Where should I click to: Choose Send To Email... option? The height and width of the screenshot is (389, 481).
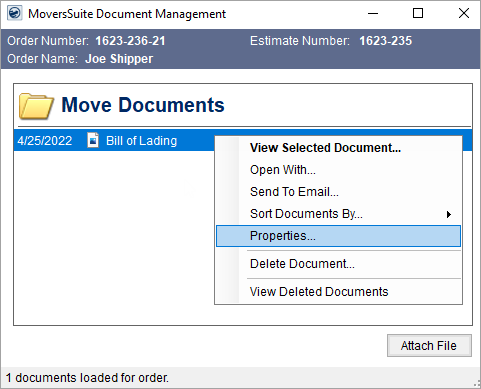coord(338,192)
